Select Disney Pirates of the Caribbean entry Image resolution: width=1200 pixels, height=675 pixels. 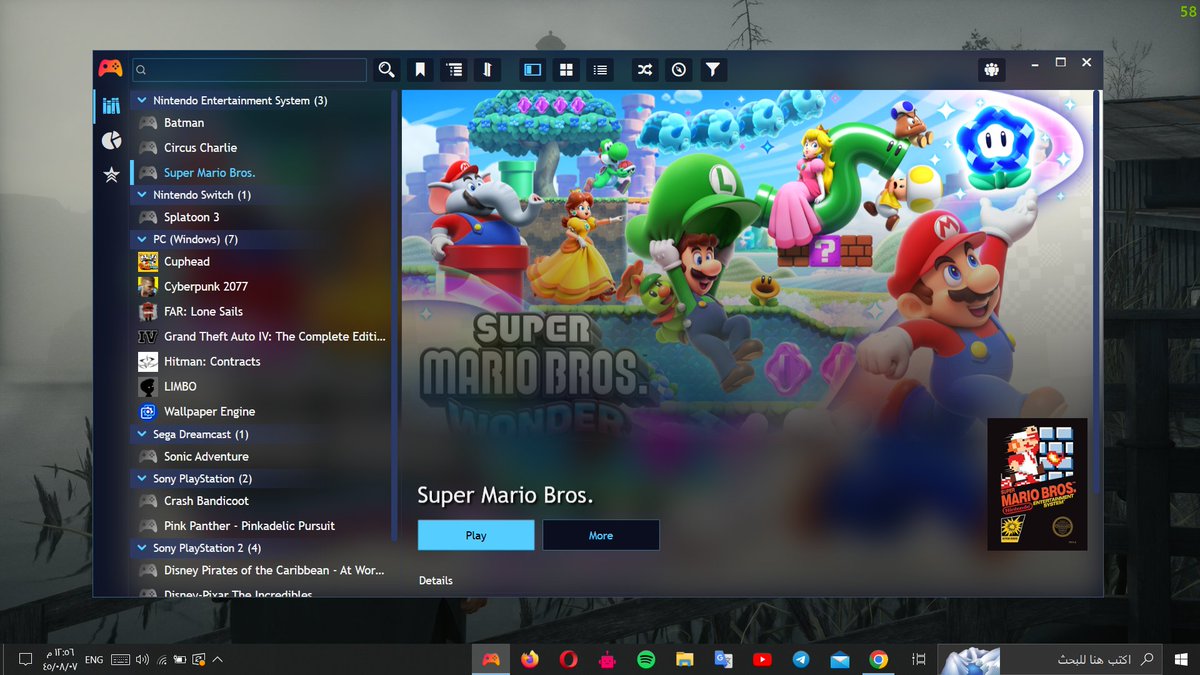[260, 571]
